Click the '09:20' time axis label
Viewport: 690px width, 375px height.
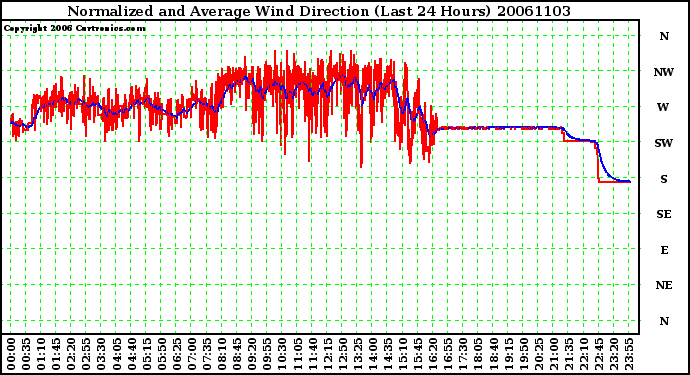252,354
